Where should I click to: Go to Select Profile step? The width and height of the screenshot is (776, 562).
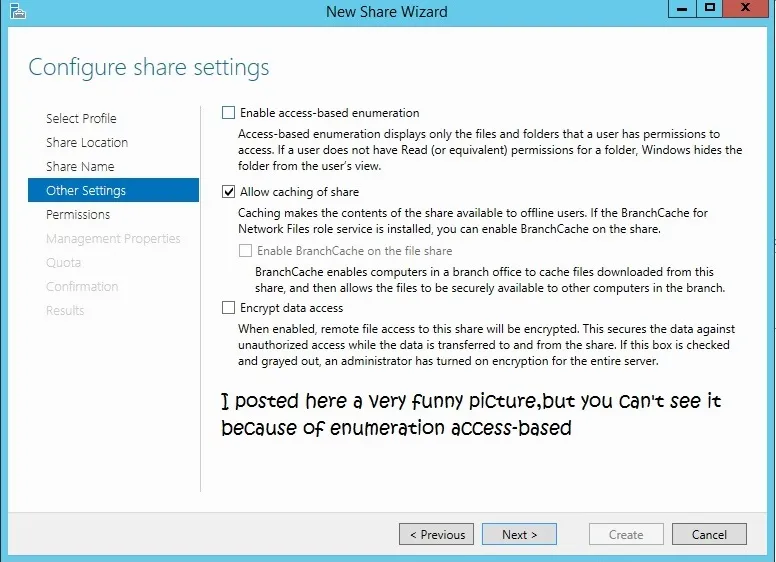pyautogui.click(x=81, y=118)
